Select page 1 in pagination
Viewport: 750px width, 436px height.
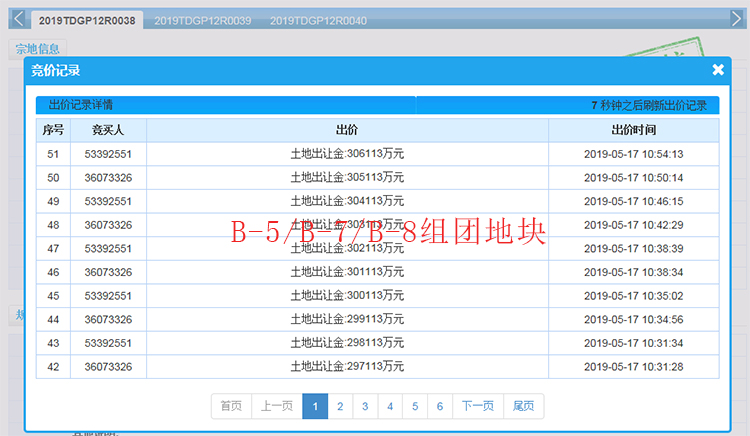pos(315,406)
